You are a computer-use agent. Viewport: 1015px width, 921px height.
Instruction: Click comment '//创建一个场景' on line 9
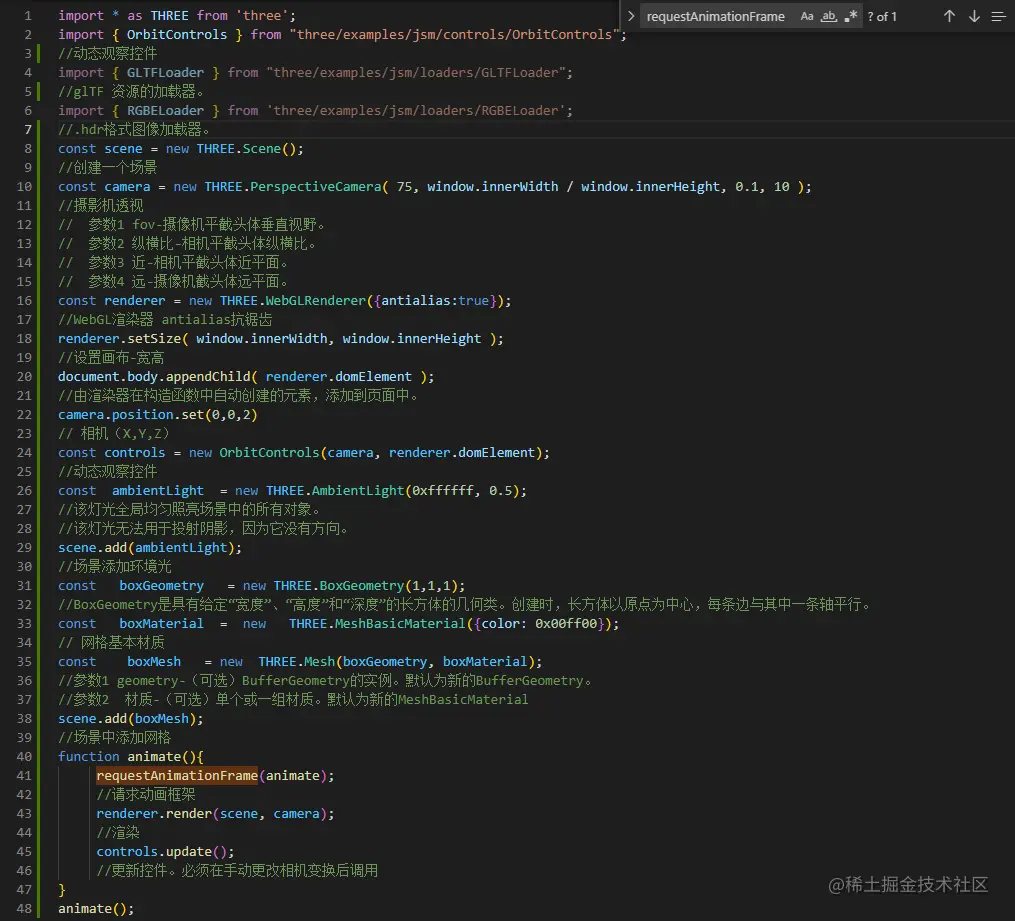[x=107, y=168]
